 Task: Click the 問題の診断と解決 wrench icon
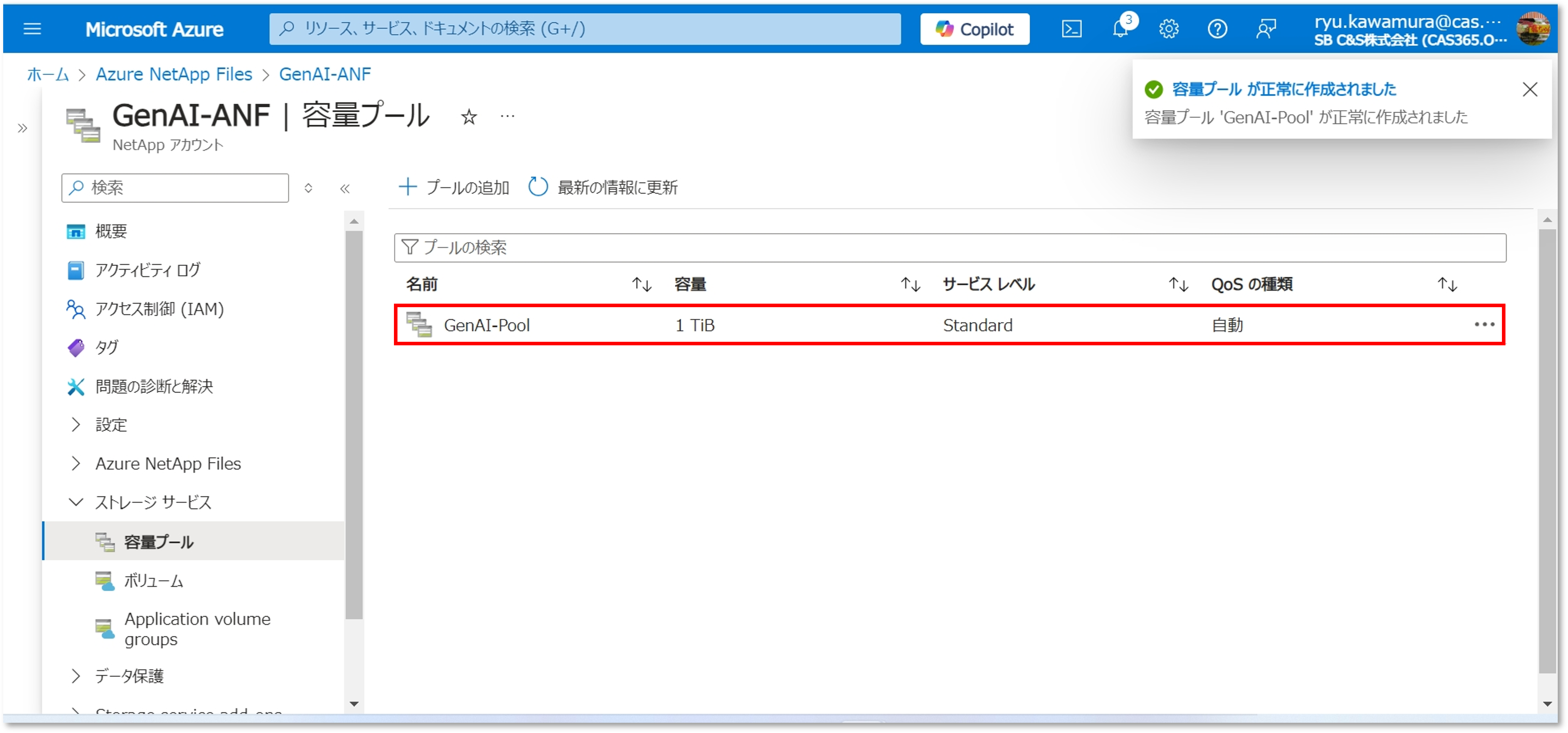(76, 386)
